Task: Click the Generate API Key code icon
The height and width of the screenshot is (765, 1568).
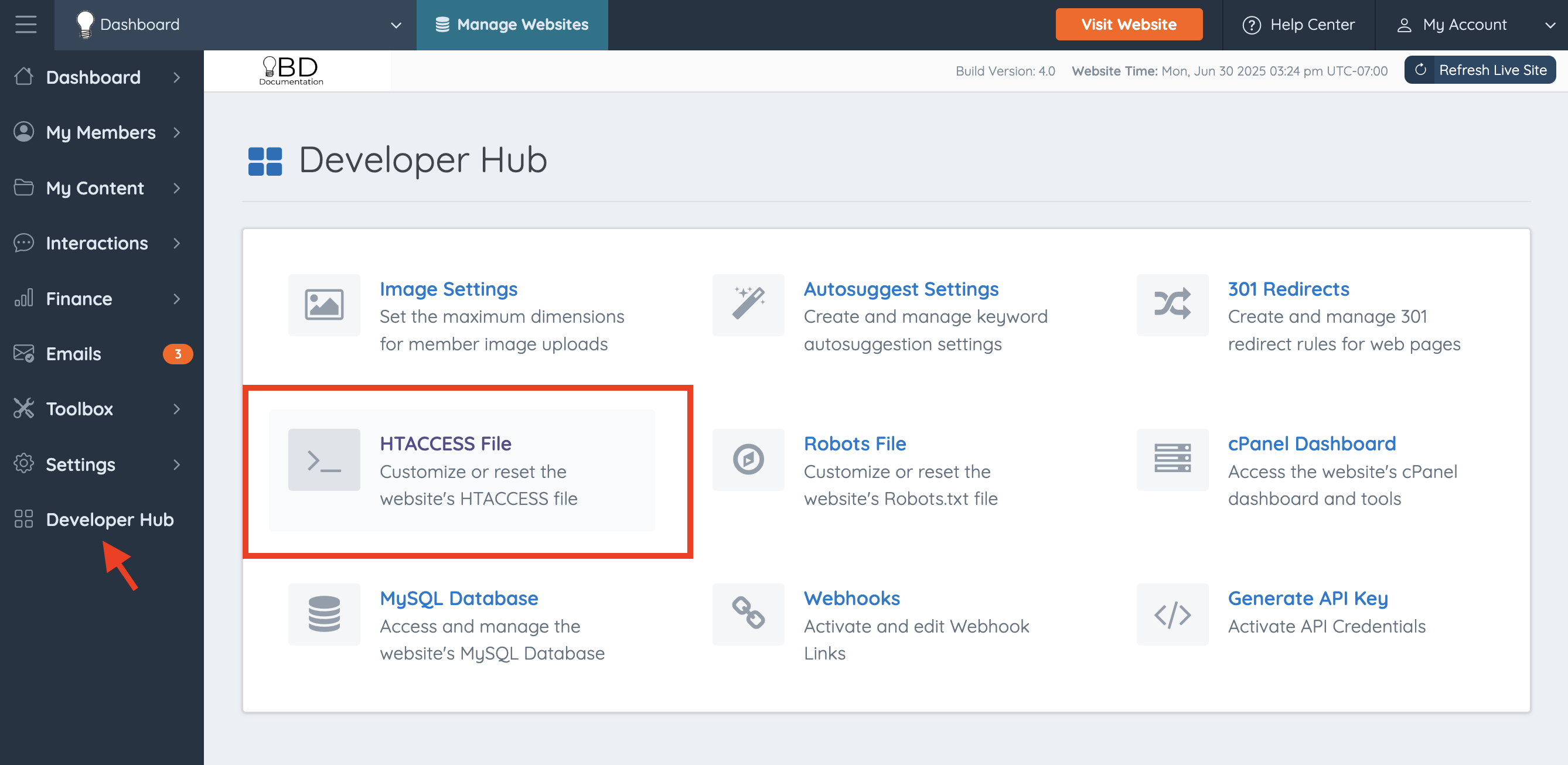Action: [1172, 614]
